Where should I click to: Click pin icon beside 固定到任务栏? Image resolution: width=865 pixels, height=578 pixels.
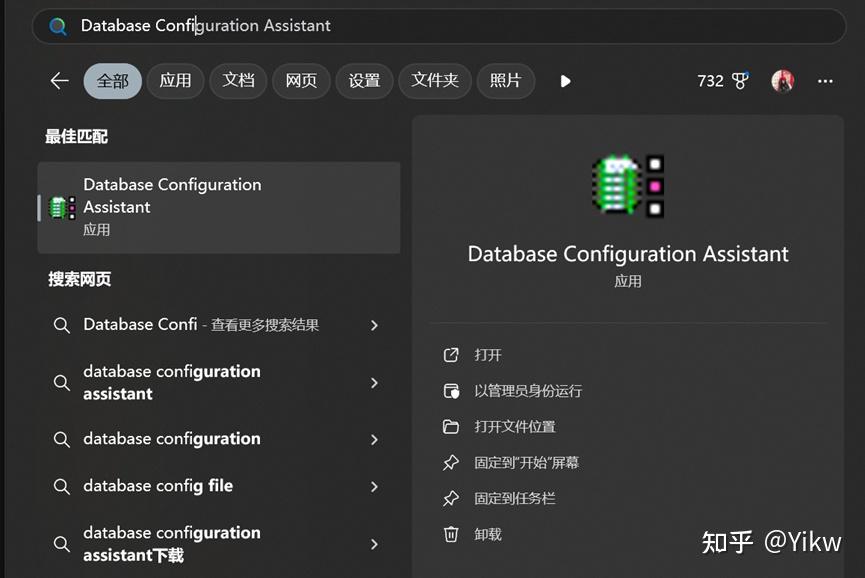click(x=451, y=499)
